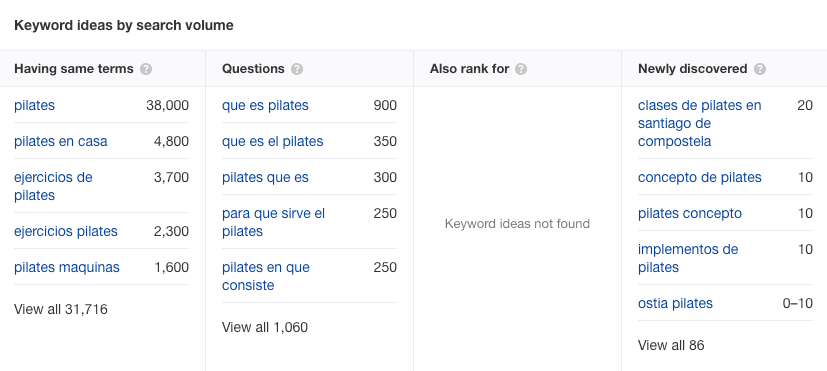The image size is (827, 371).
Task: Open the 'pilates' keyword link
Action: tap(34, 106)
